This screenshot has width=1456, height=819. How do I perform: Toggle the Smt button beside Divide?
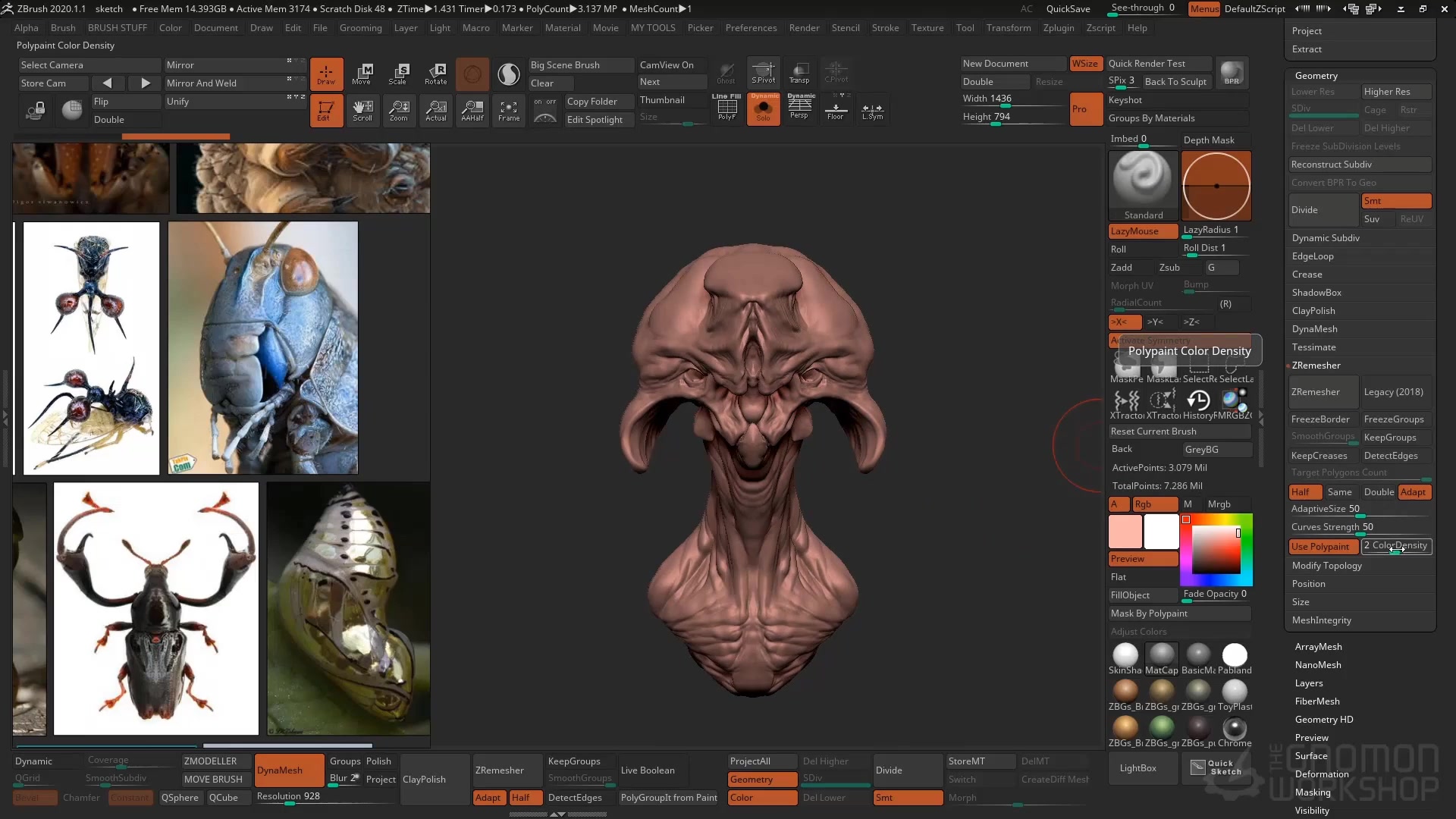[x=1396, y=201]
